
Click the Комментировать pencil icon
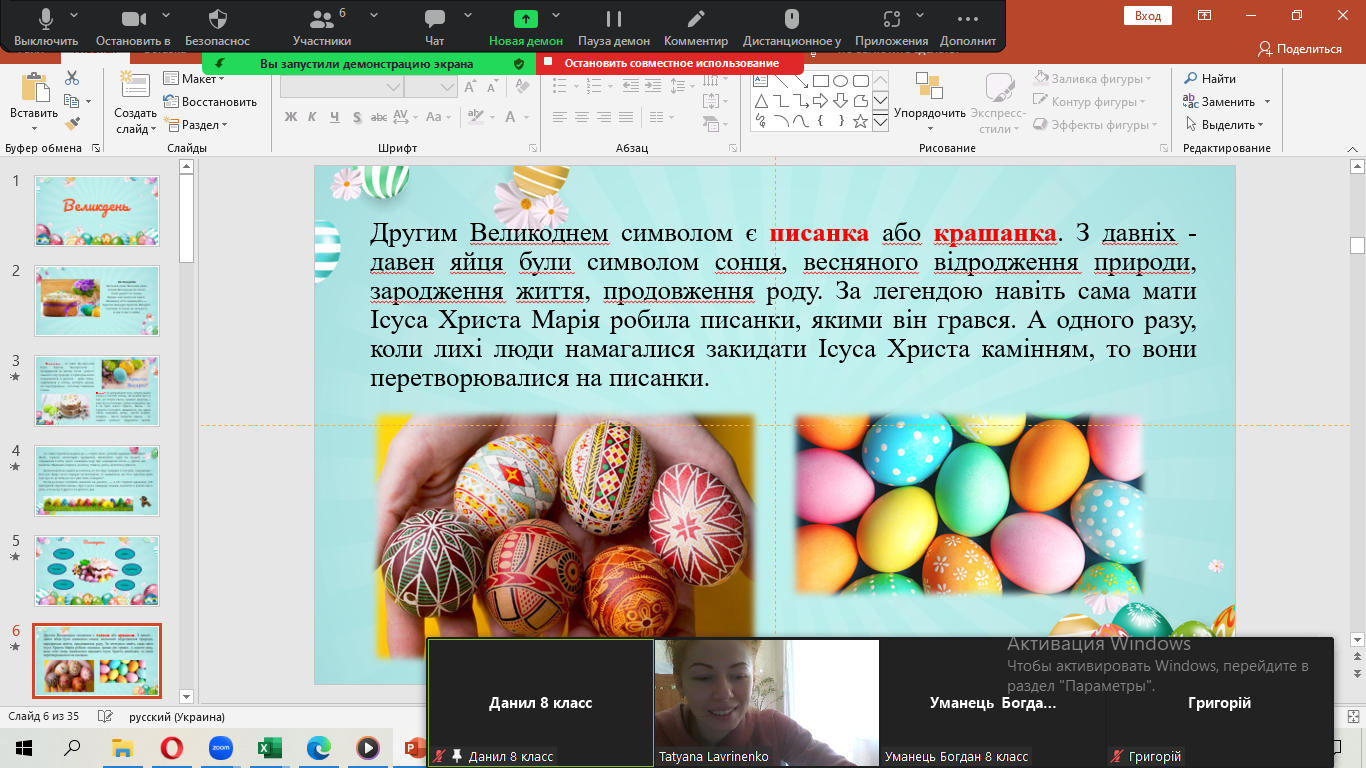coord(696,19)
